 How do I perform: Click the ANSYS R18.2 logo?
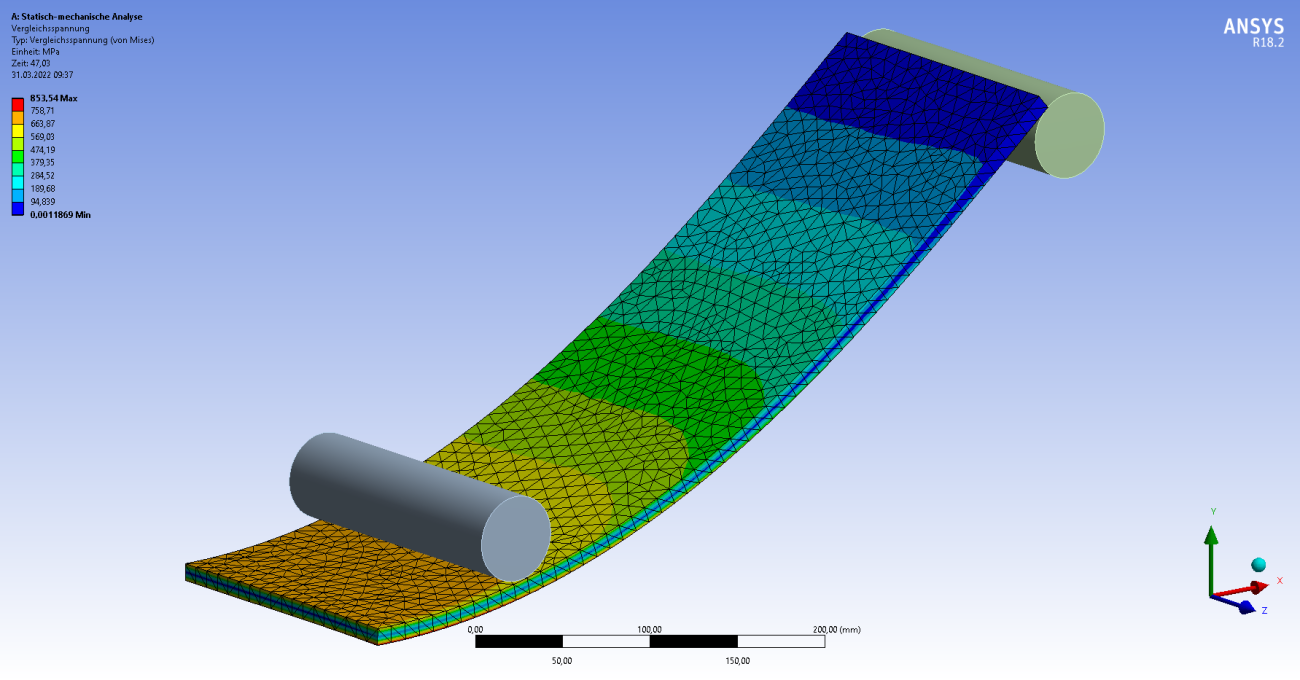[x=1254, y=32]
